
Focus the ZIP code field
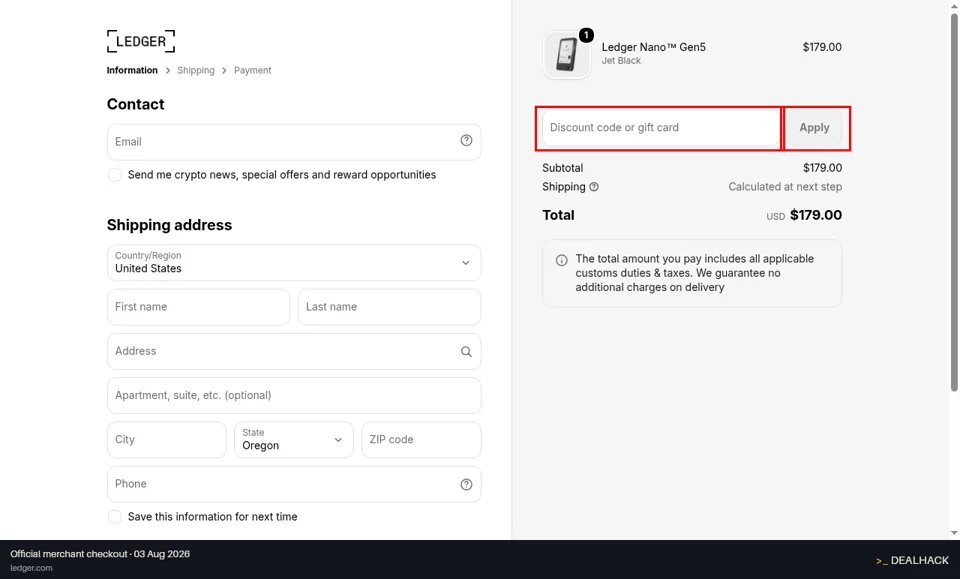tap(421, 439)
